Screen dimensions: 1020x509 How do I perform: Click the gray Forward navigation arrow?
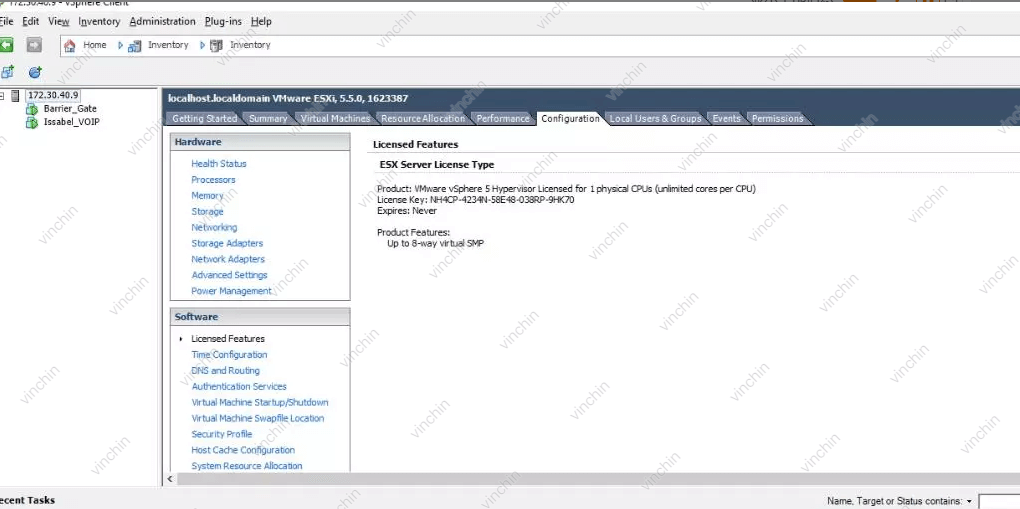click(34, 45)
